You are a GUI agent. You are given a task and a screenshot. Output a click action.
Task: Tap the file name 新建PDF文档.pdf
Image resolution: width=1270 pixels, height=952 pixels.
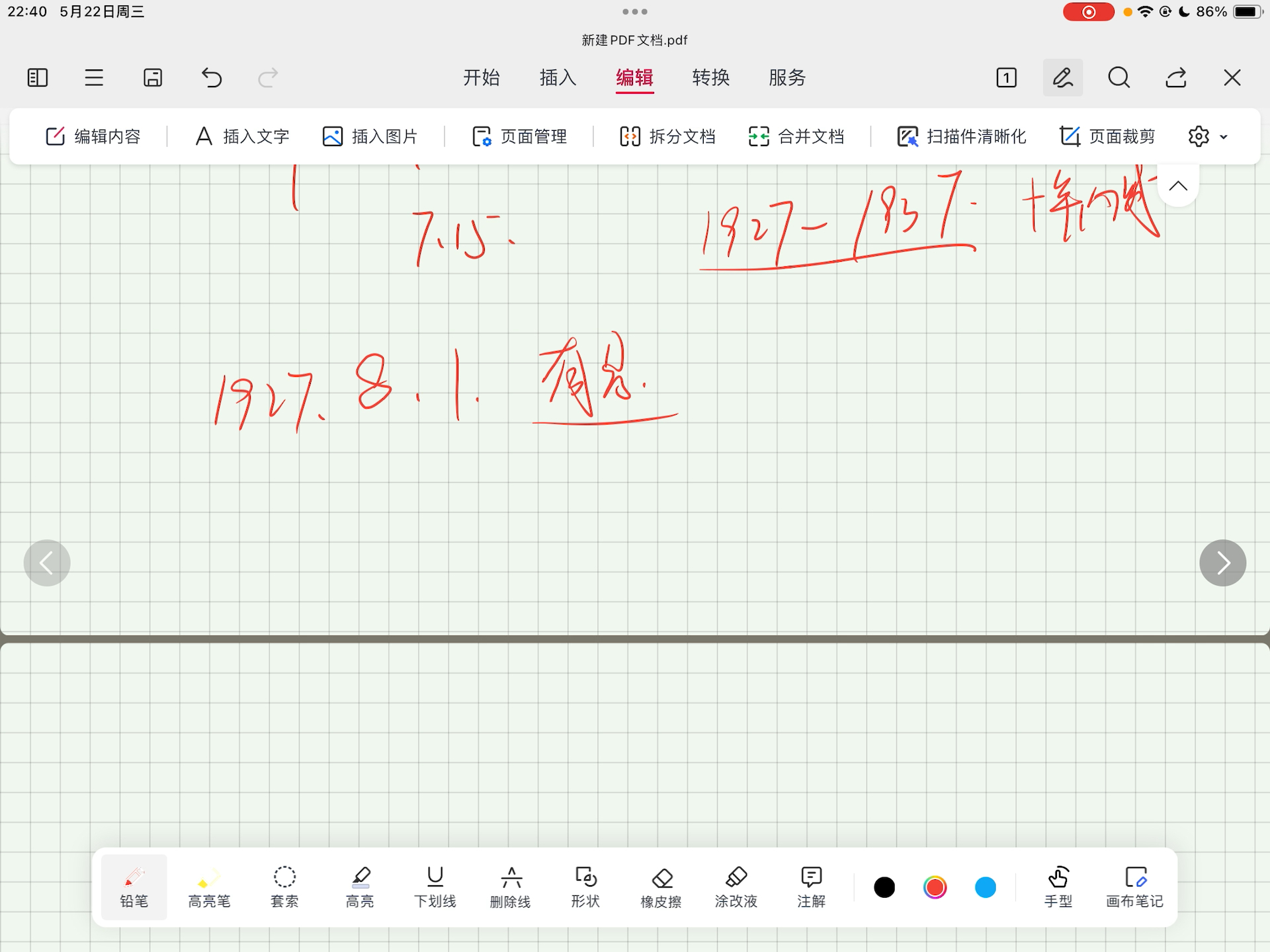point(634,40)
